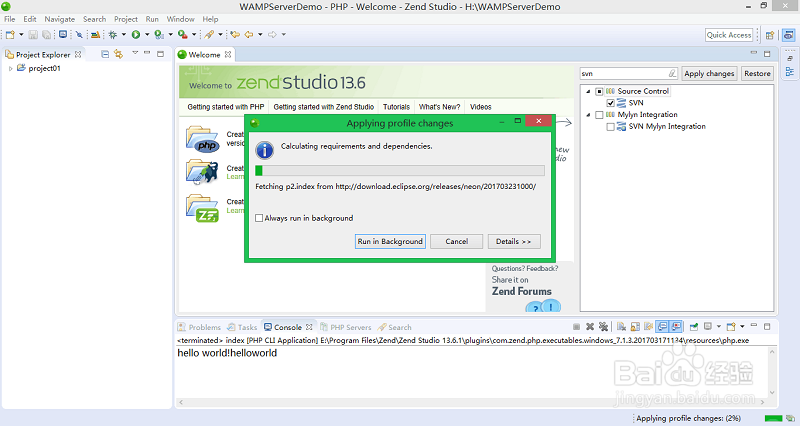Click Link with Editor in Project Explorer

click(x=119, y=54)
